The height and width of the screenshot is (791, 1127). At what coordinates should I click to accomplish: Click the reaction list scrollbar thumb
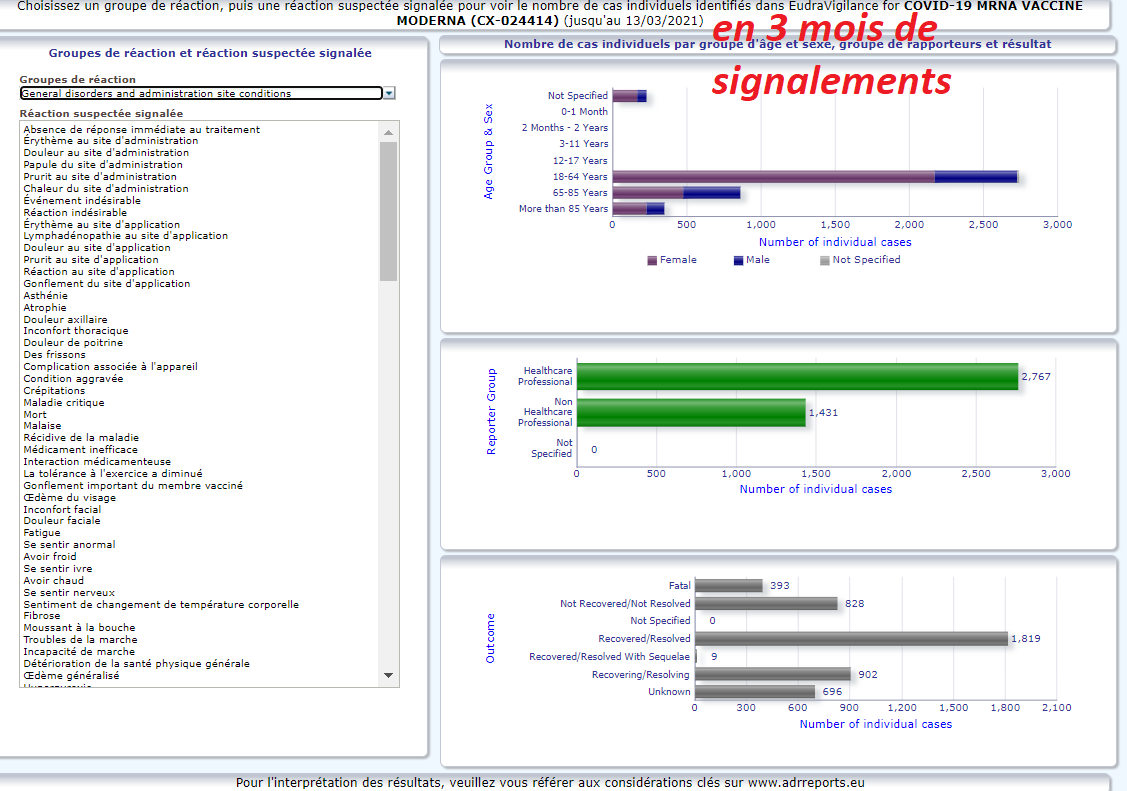389,210
